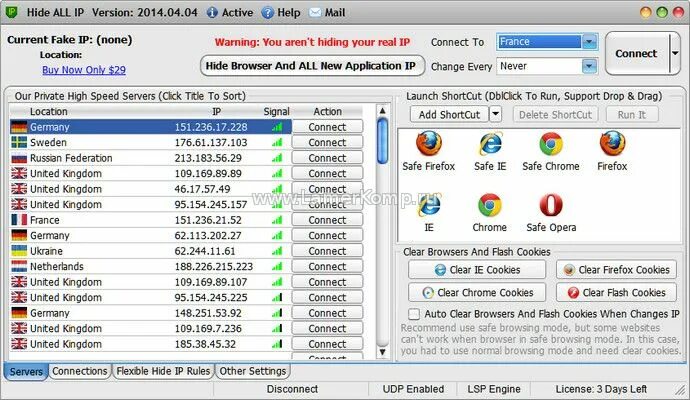Image resolution: width=690 pixels, height=400 pixels.
Task: Connect to Ukraine 62.244.11.61 server
Action: (327, 251)
